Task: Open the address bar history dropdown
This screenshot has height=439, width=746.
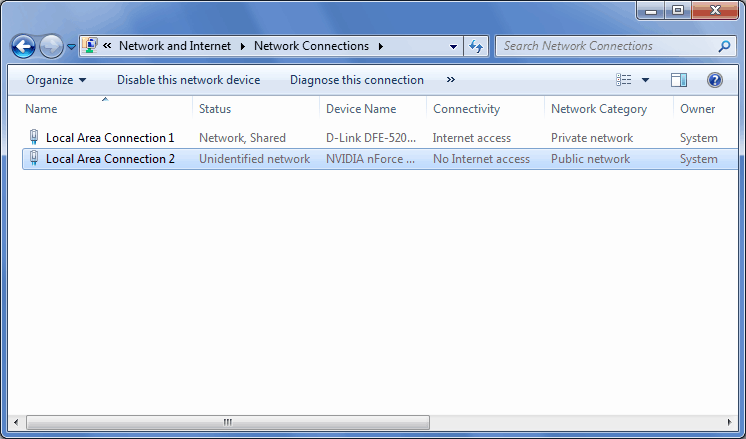Action: coord(454,46)
